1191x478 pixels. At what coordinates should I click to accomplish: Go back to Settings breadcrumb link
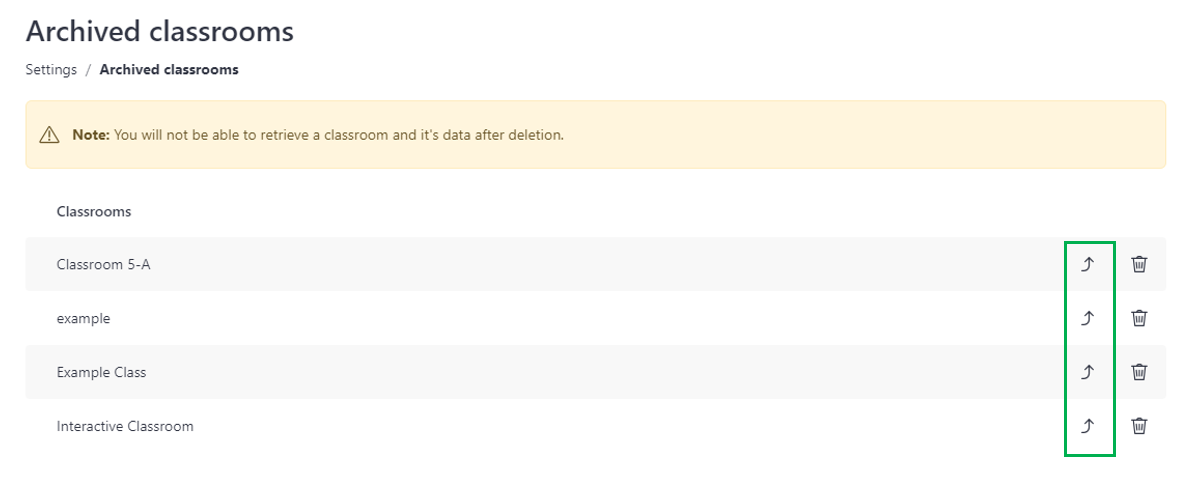52,70
